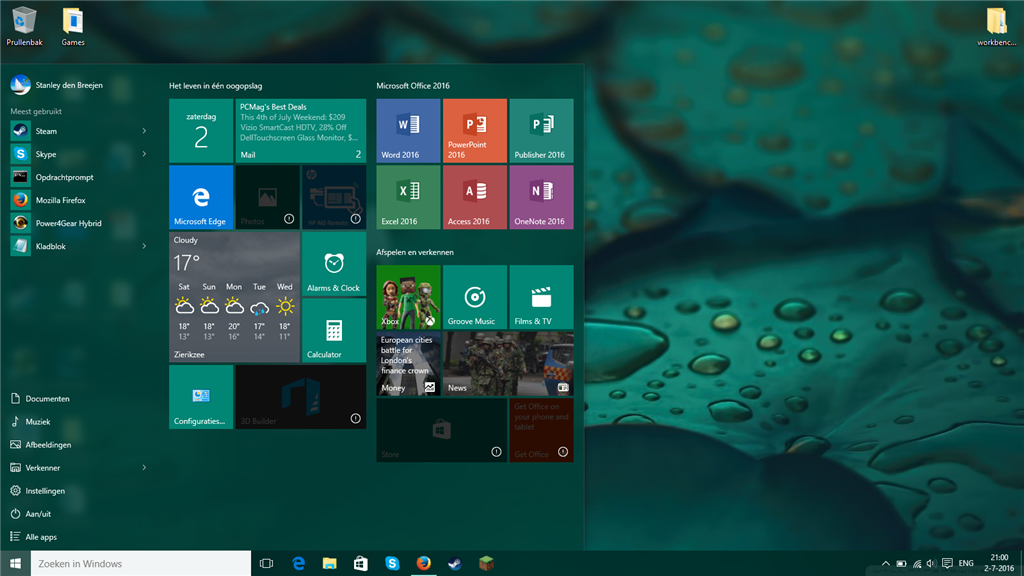Open the dimmed Photos tile
Image resolution: width=1024 pixels, height=576 pixels.
pyautogui.click(x=268, y=197)
